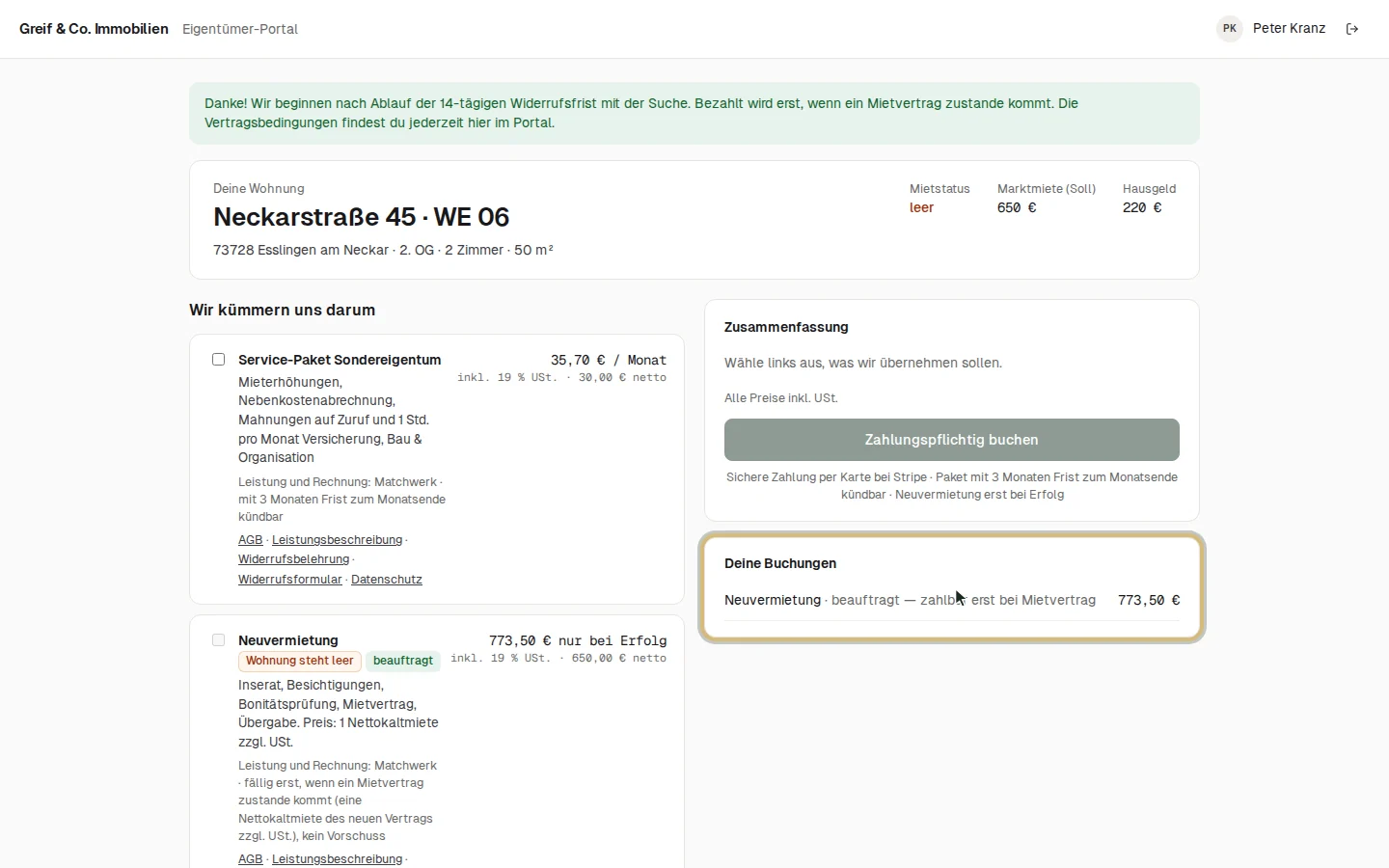The height and width of the screenshot is (868, 1389).
Task: Click the Deine Buchungen heading
Action: point(780,563)
